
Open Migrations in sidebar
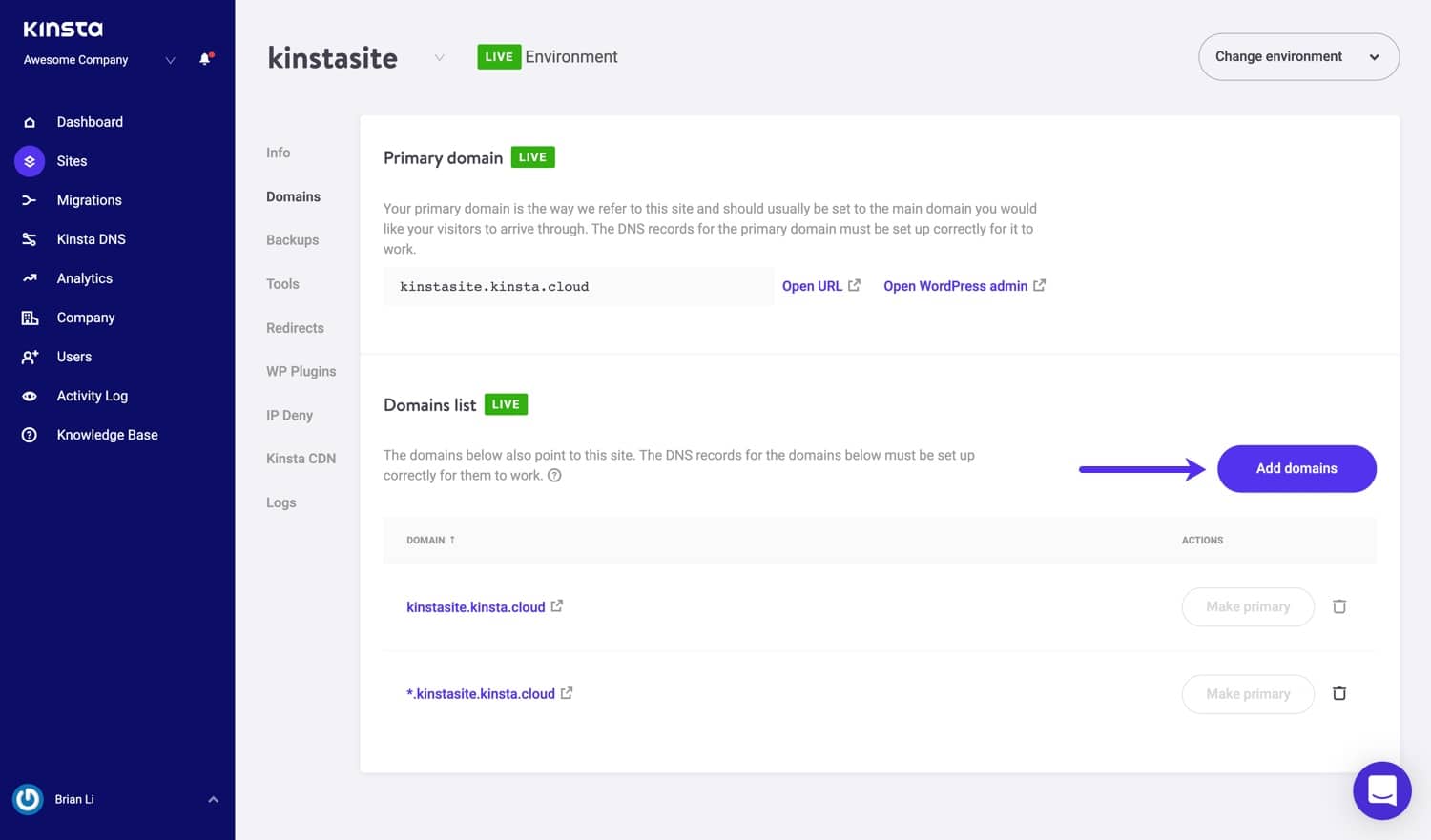pos(89,200)
